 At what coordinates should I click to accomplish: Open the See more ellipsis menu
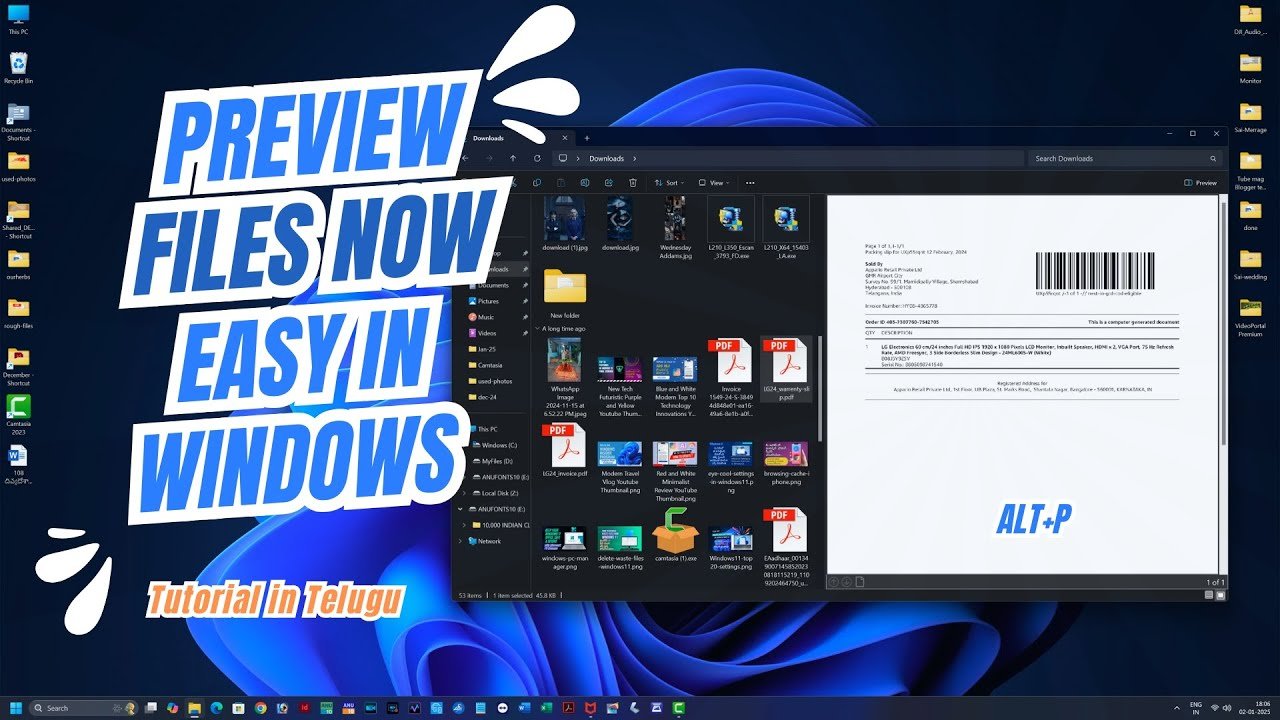click(x=750, y=183)
